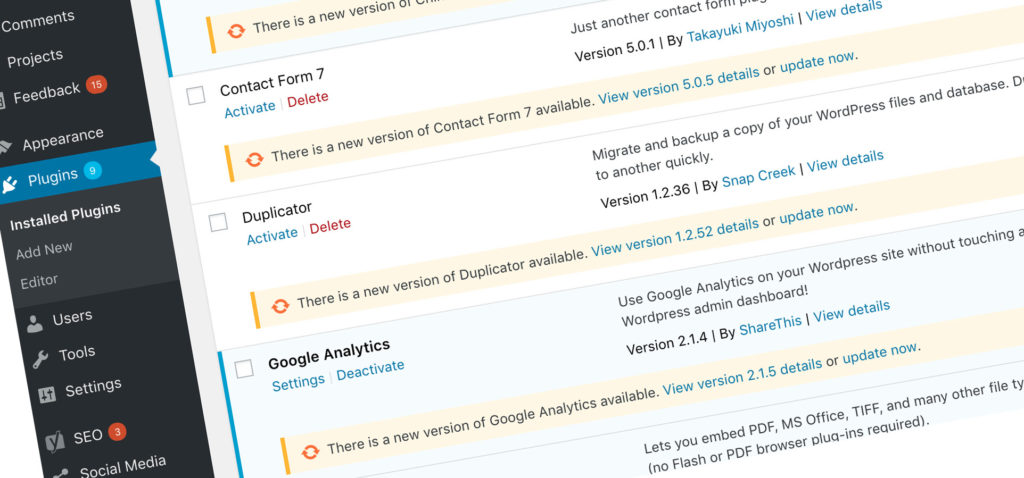Click the Plugins plug icon

click(x=9, y=185)
